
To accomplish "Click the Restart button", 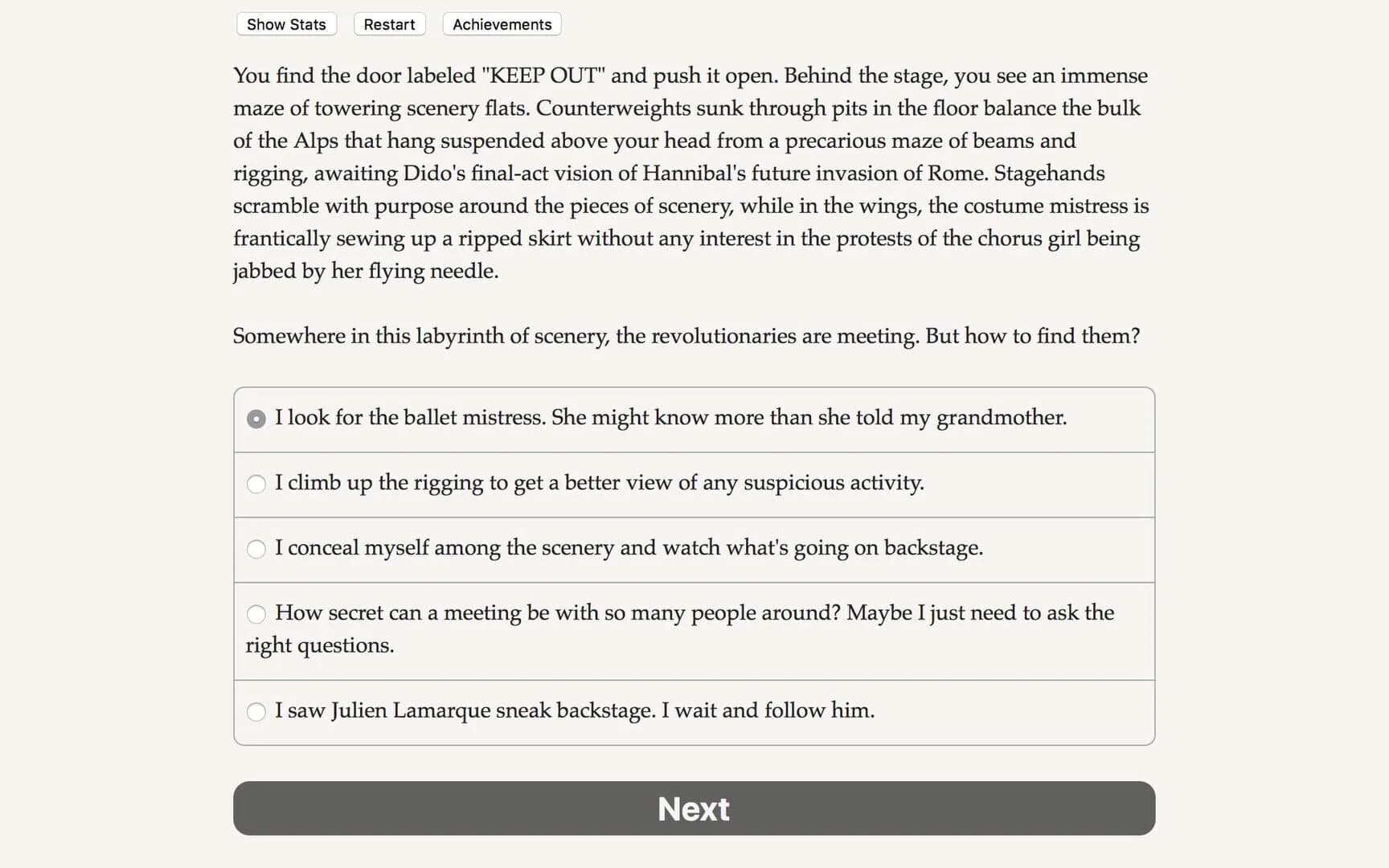I will [389, 24].
